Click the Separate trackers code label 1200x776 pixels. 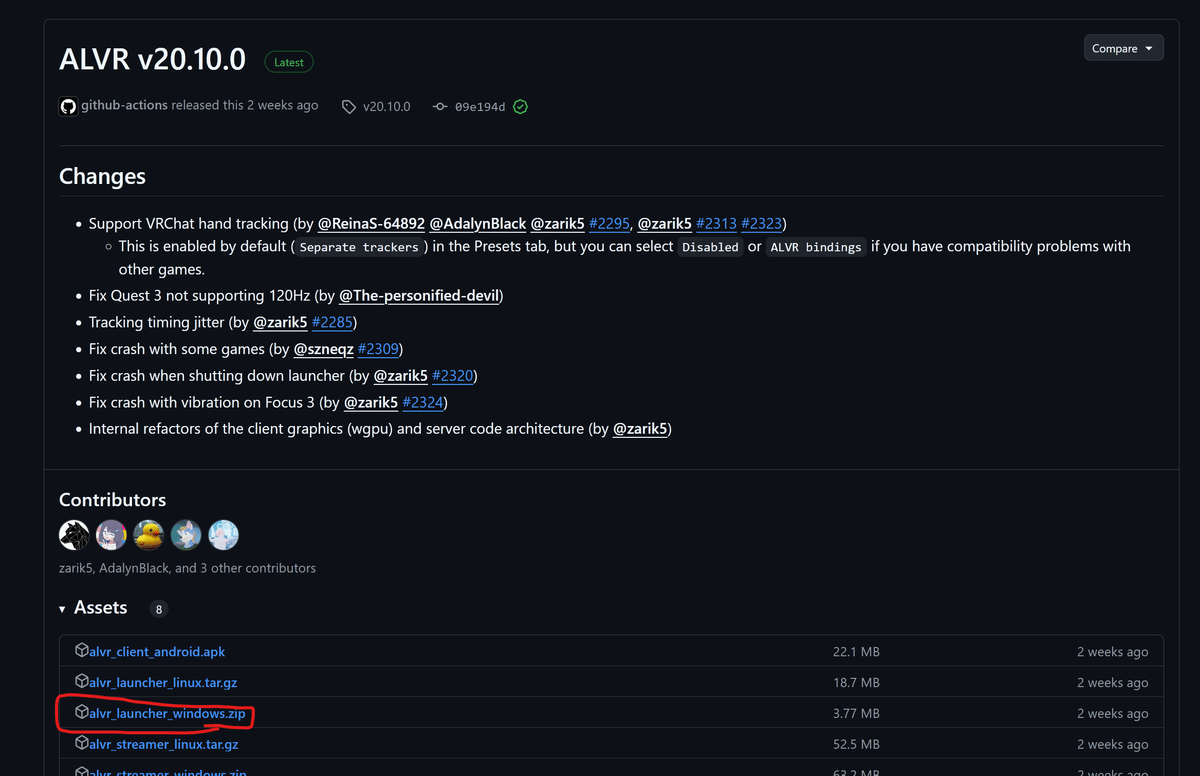coord(359,247)
